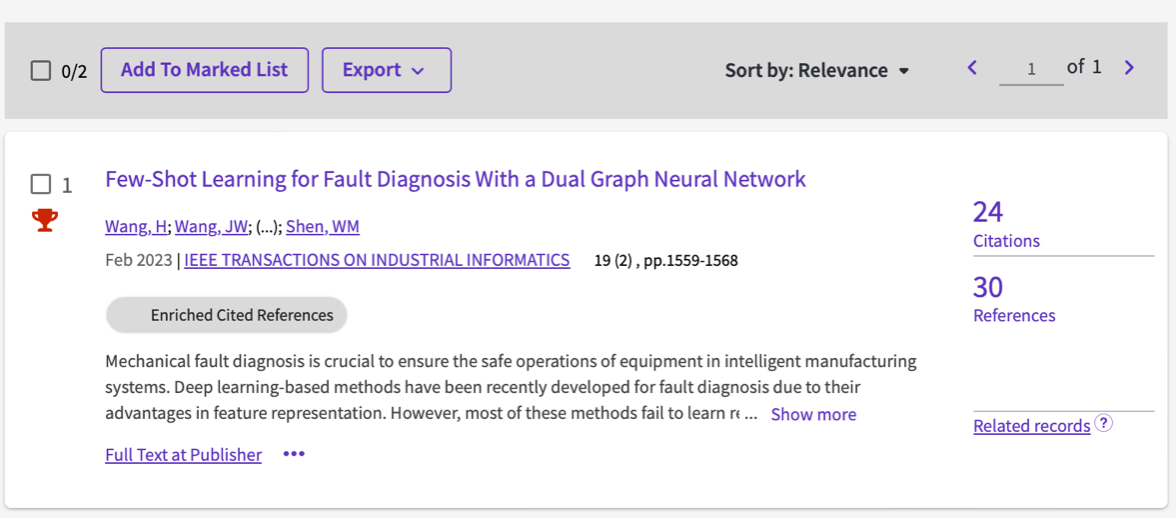Viewport: 1176px width, 518px height.
Task: Click the red trophy highly cited icon
Action: [45, 220]
